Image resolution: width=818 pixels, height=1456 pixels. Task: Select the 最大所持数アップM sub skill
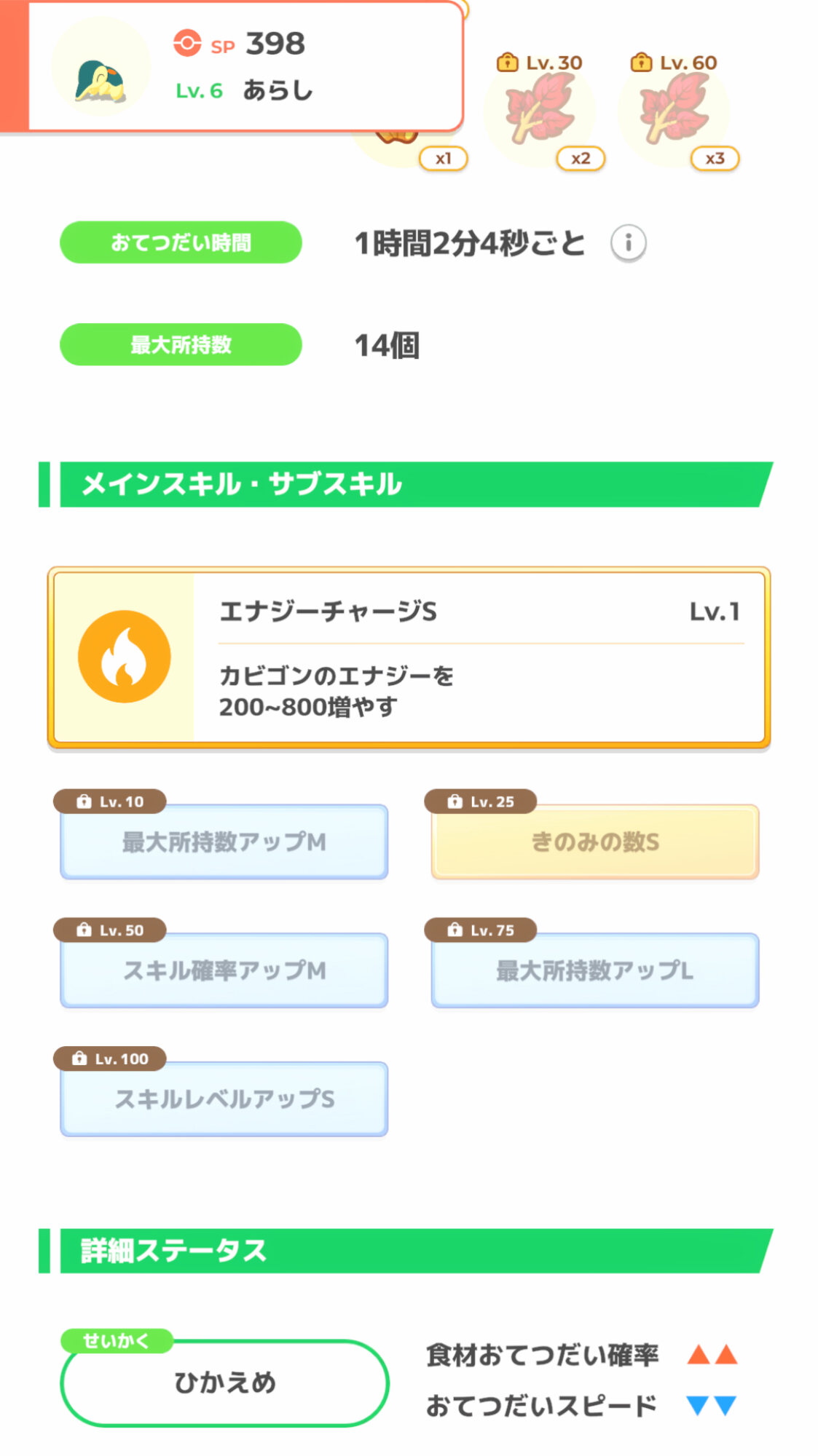point(224,842)
